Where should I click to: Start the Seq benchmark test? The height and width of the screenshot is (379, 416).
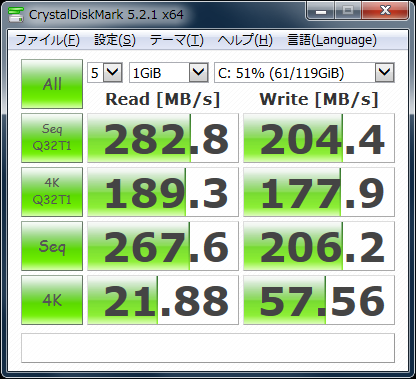click(52, 246)
